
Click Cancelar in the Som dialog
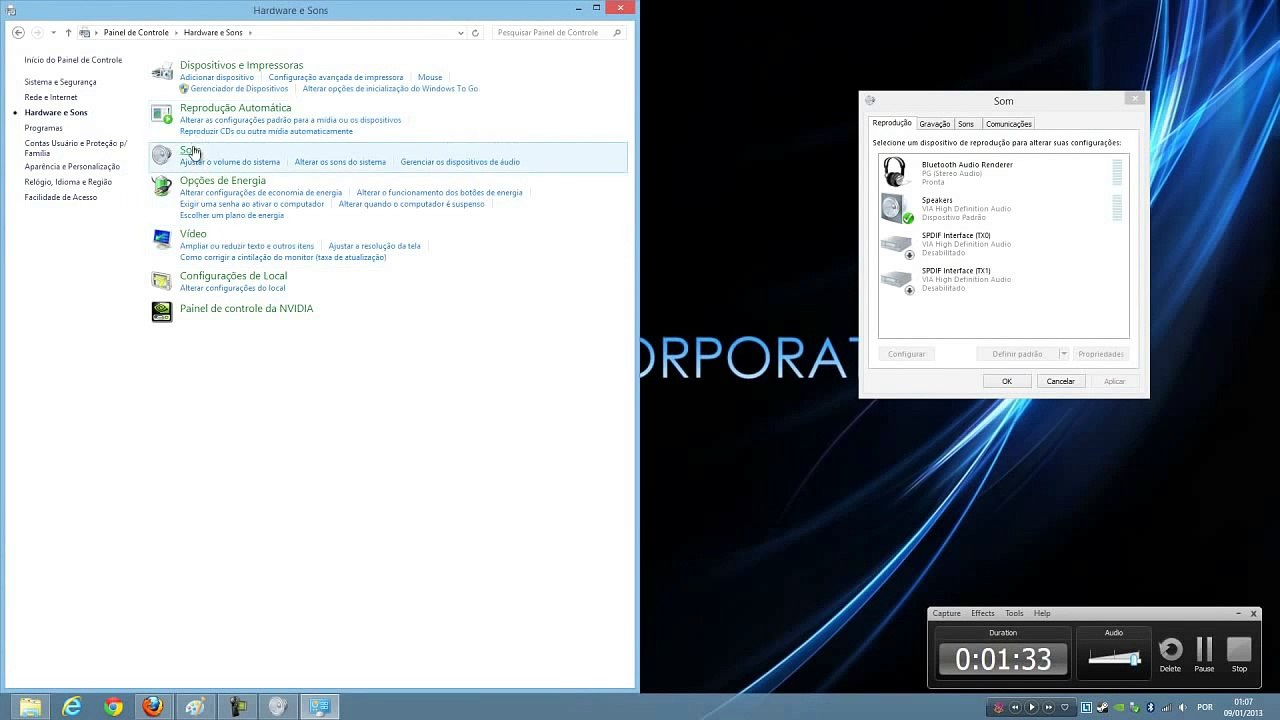[x=1060, y=381]
